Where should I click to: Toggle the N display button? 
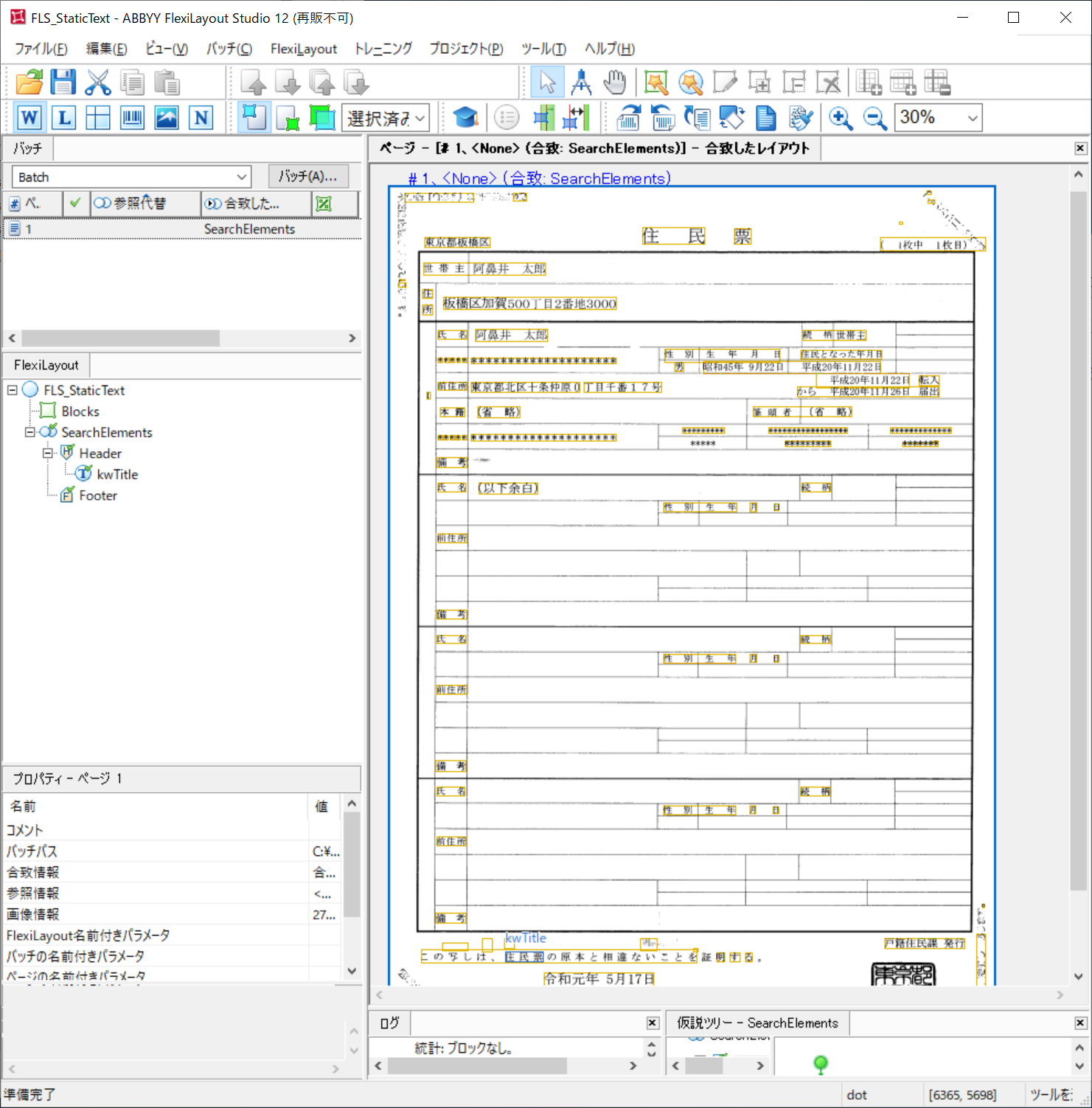tap(201, 117)
